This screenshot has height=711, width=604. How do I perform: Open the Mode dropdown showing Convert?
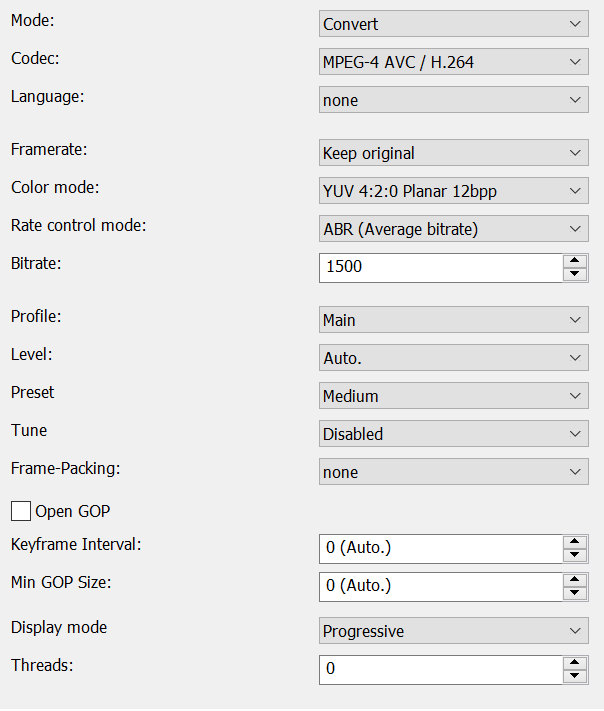click(453, 24)
